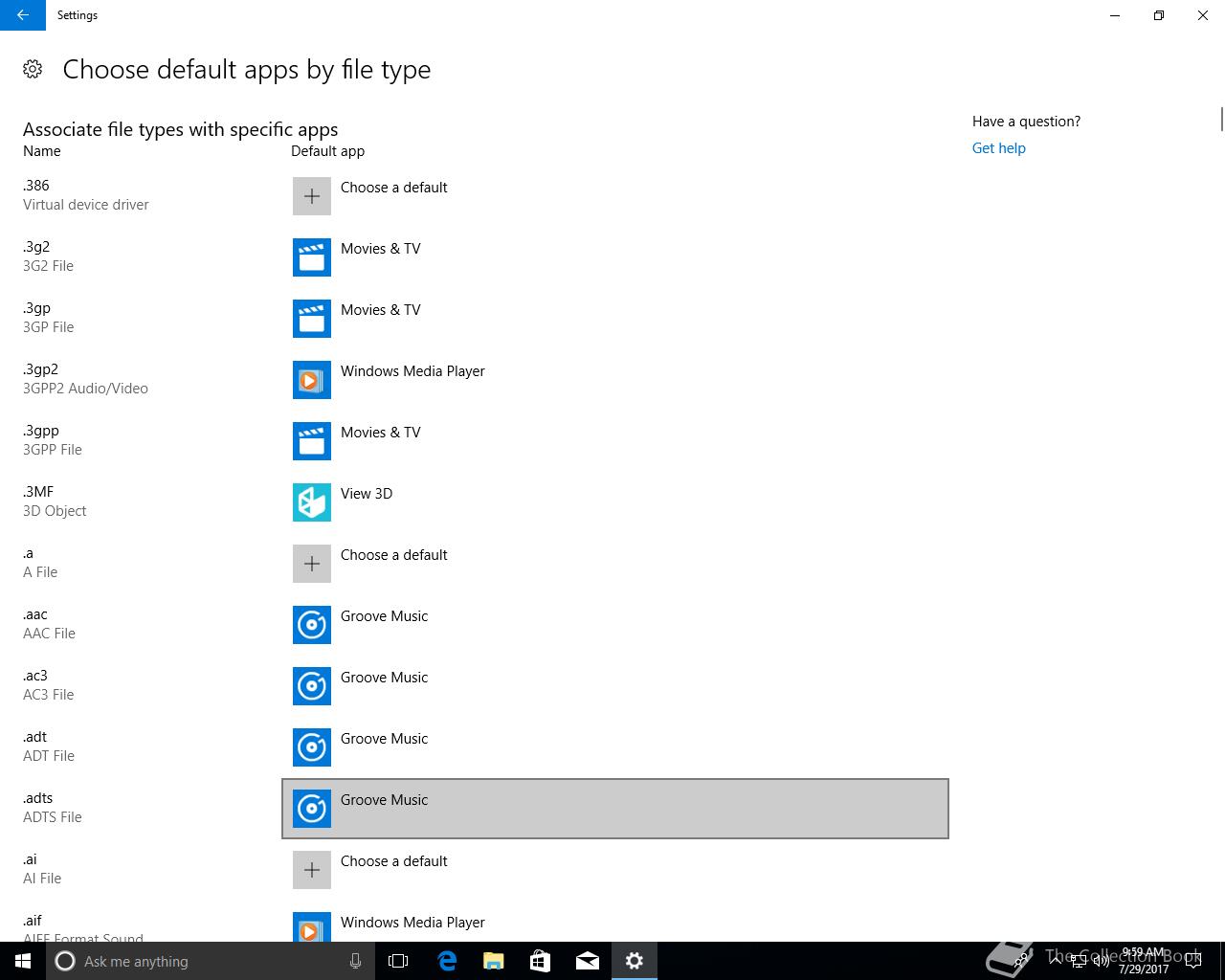
Task: Select the .adt ADT File entry
Action: (49, 746)
